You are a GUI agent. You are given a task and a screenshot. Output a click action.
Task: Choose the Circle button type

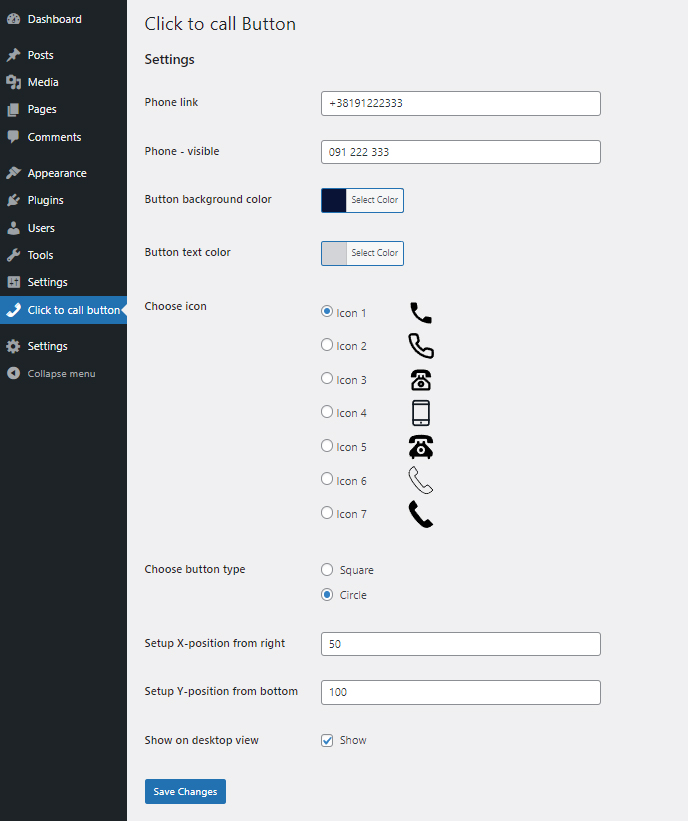coord(327,595)
